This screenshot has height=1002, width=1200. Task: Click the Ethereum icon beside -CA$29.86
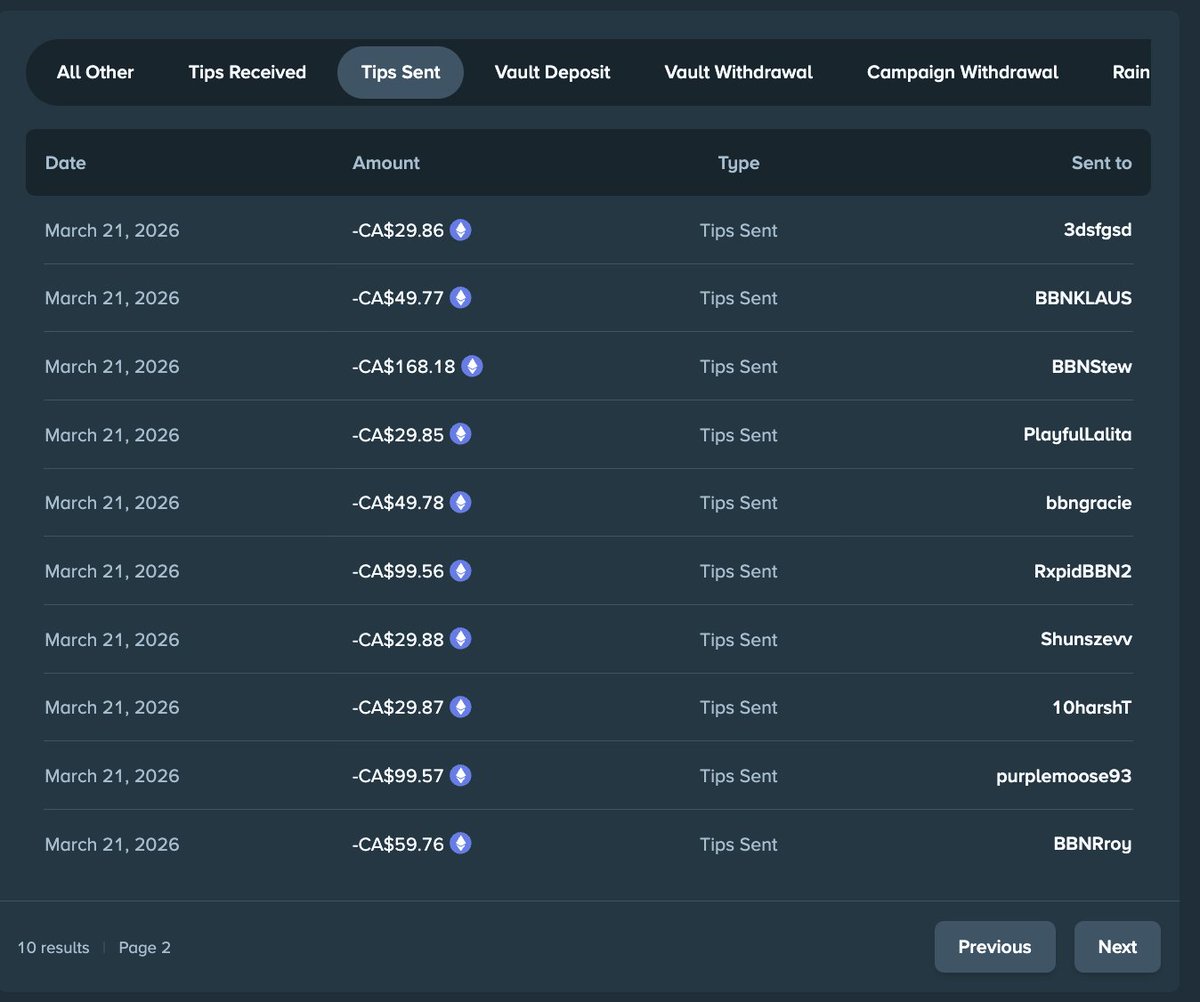click(x=460, y=230)
